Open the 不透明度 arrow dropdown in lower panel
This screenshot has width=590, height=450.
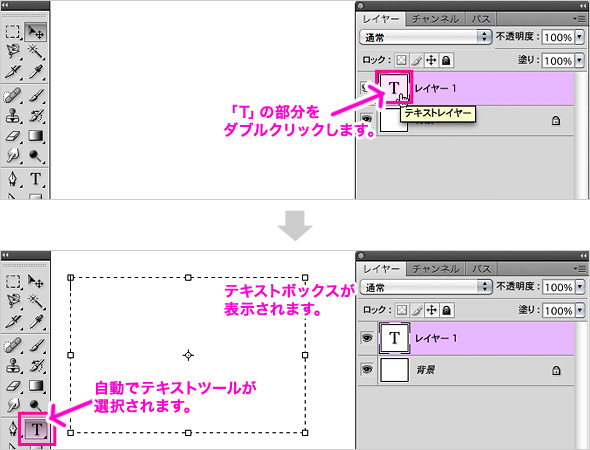580,287
